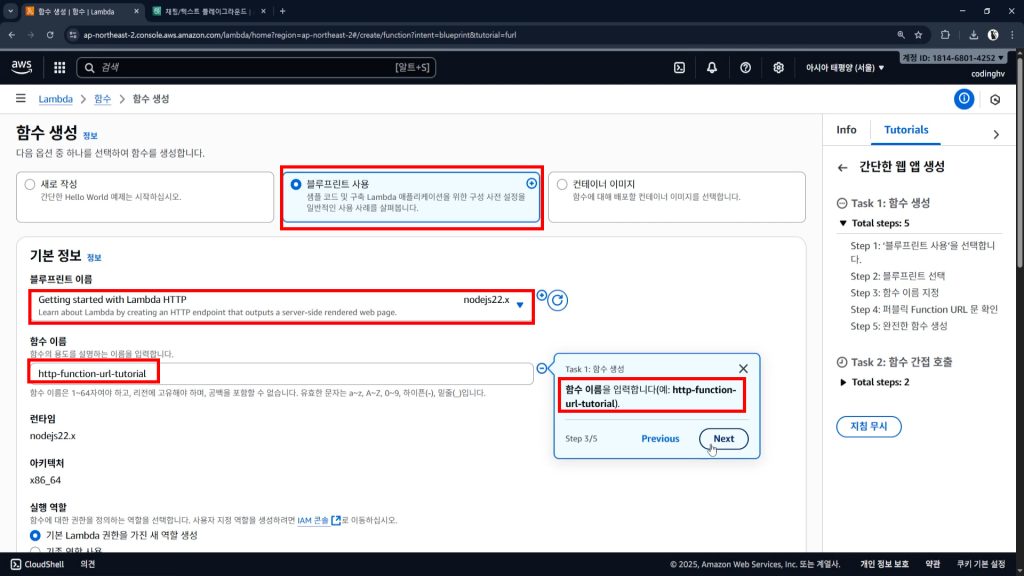Focus the AWS search box

tap(256, 67)
